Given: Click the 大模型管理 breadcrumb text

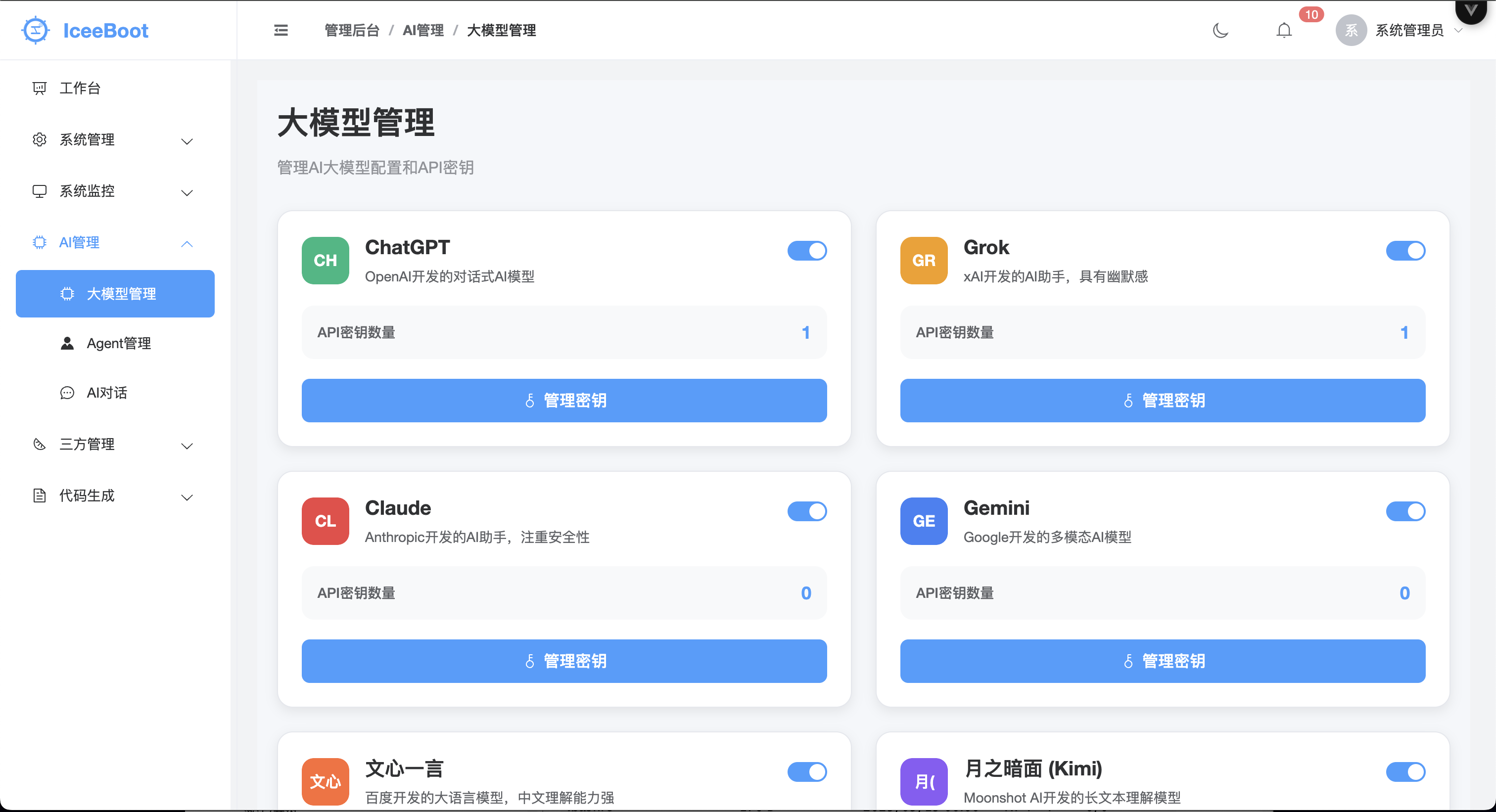Looking at the screenshot, I should point(501,30).
